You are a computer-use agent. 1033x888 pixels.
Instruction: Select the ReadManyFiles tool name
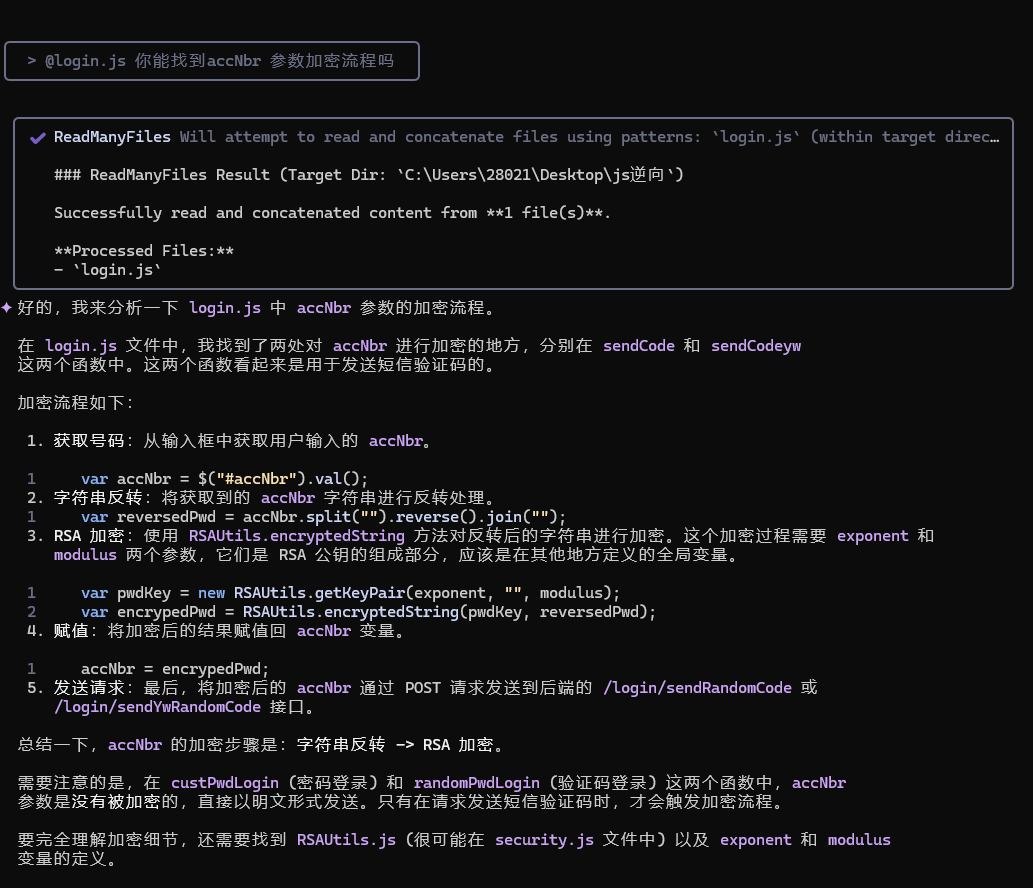113,137
